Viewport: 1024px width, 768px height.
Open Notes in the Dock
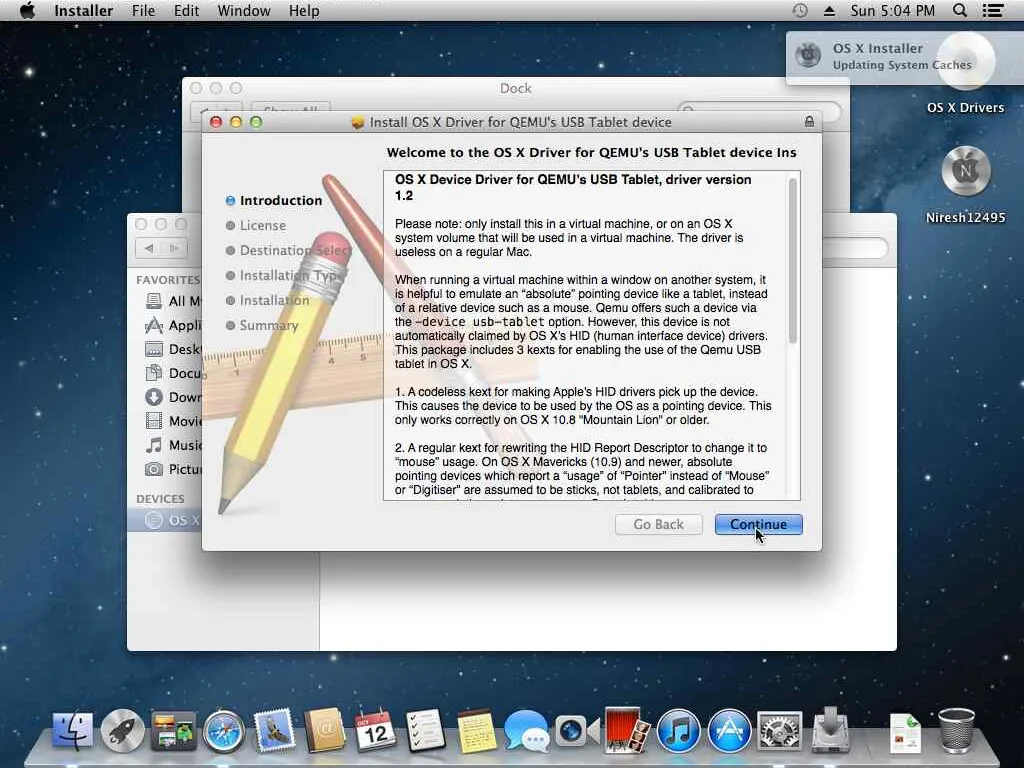[x=475, y=730]
